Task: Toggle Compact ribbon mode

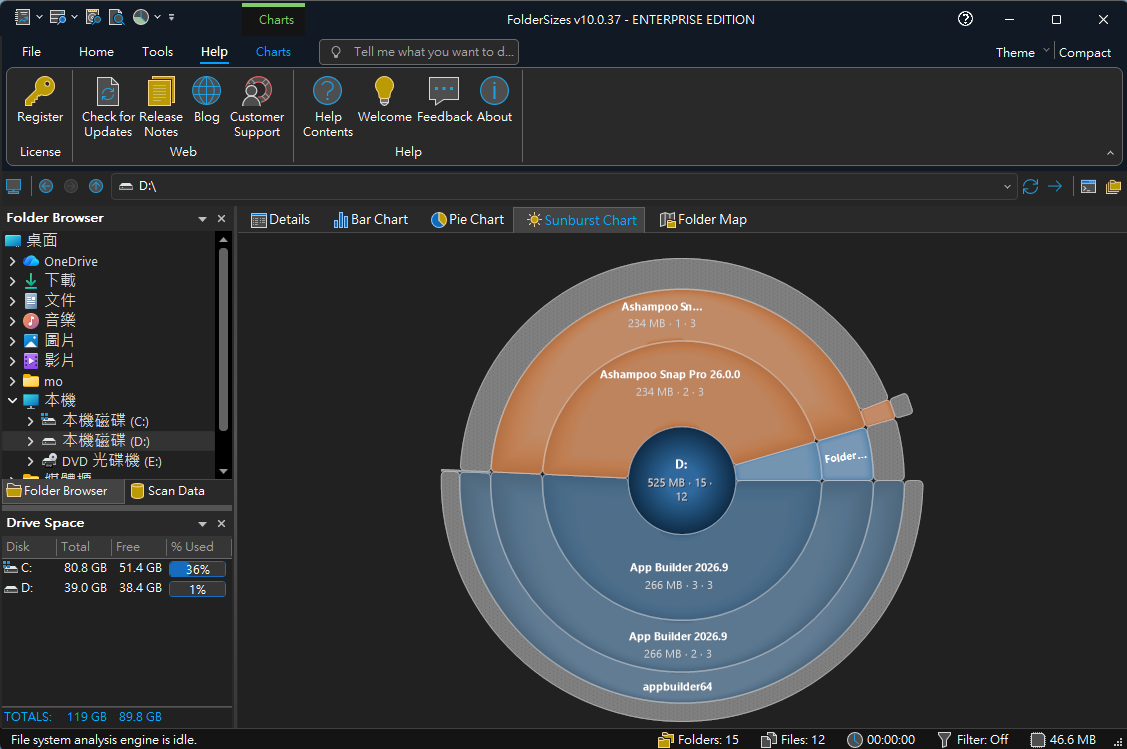Action: 1085,53
